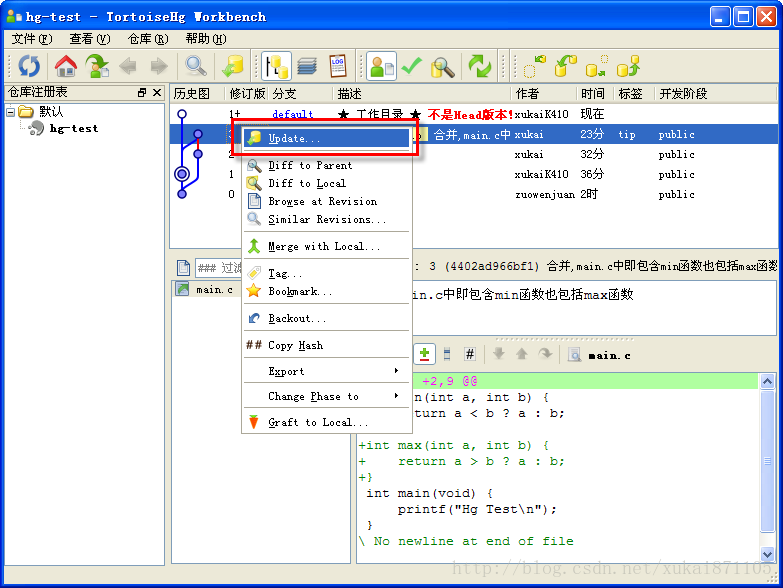Choose Update... from the context menu
Image resolution: width=783 pixels, height=588 pixels.
click(x=327, y=138)
